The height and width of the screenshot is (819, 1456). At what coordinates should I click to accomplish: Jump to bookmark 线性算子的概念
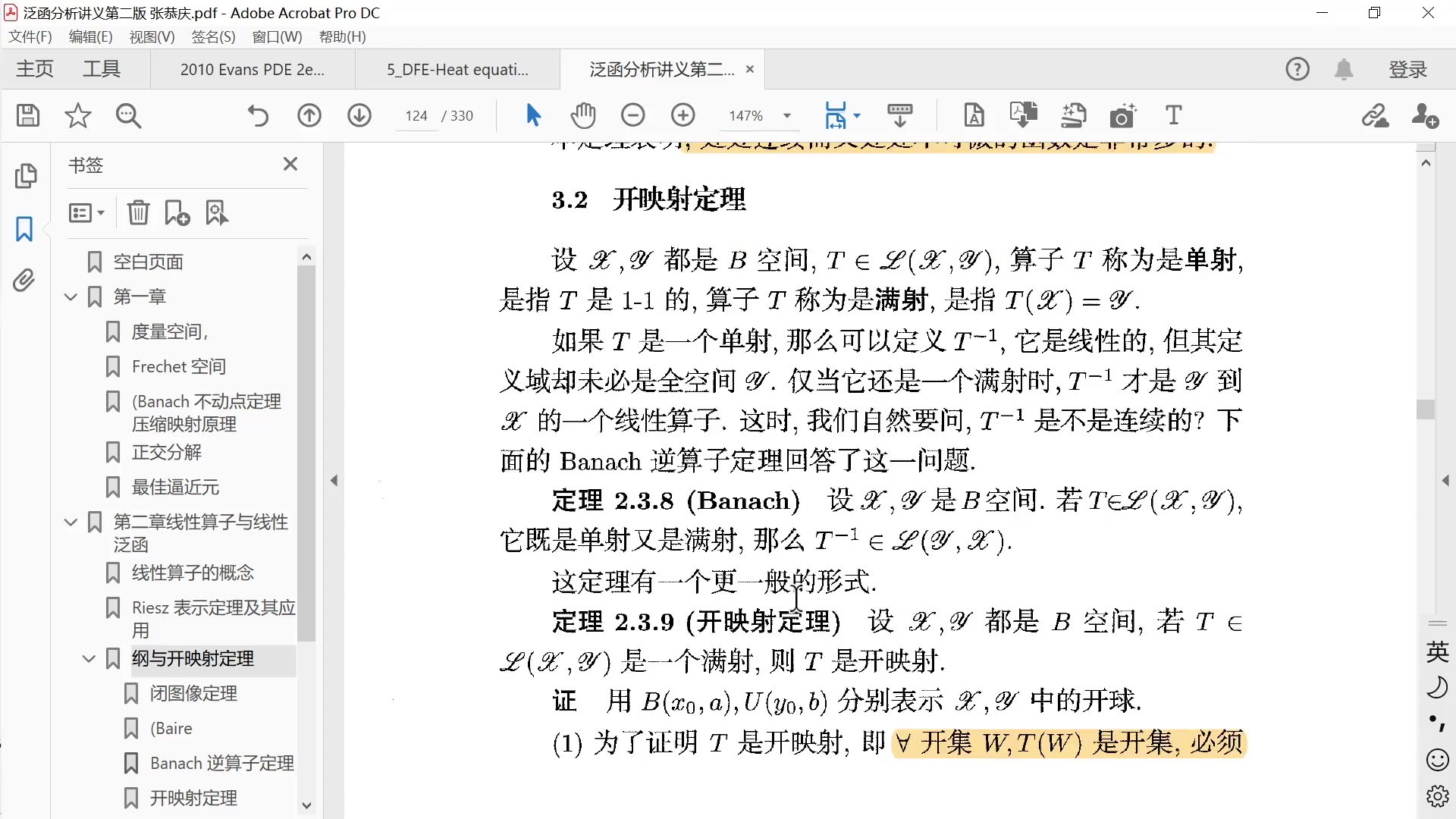click(193, 573)
